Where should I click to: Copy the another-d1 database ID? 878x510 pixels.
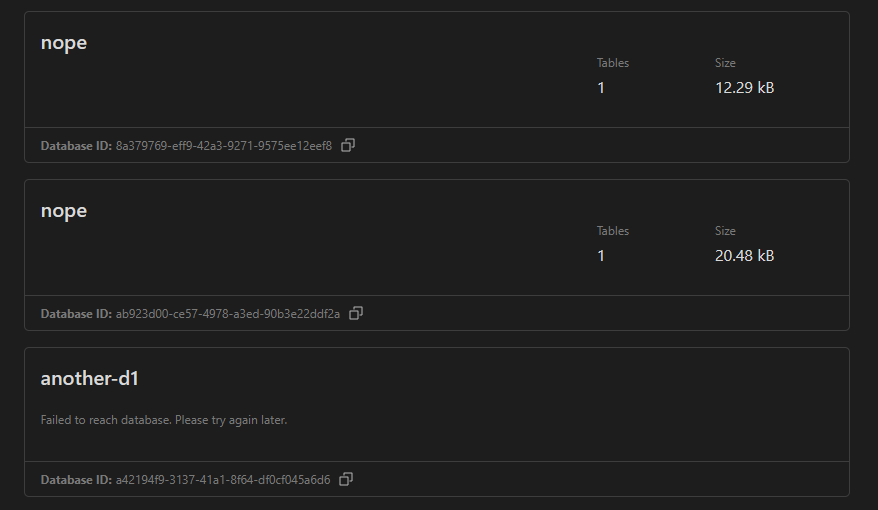pyautogui.click(x=346, y=479)
